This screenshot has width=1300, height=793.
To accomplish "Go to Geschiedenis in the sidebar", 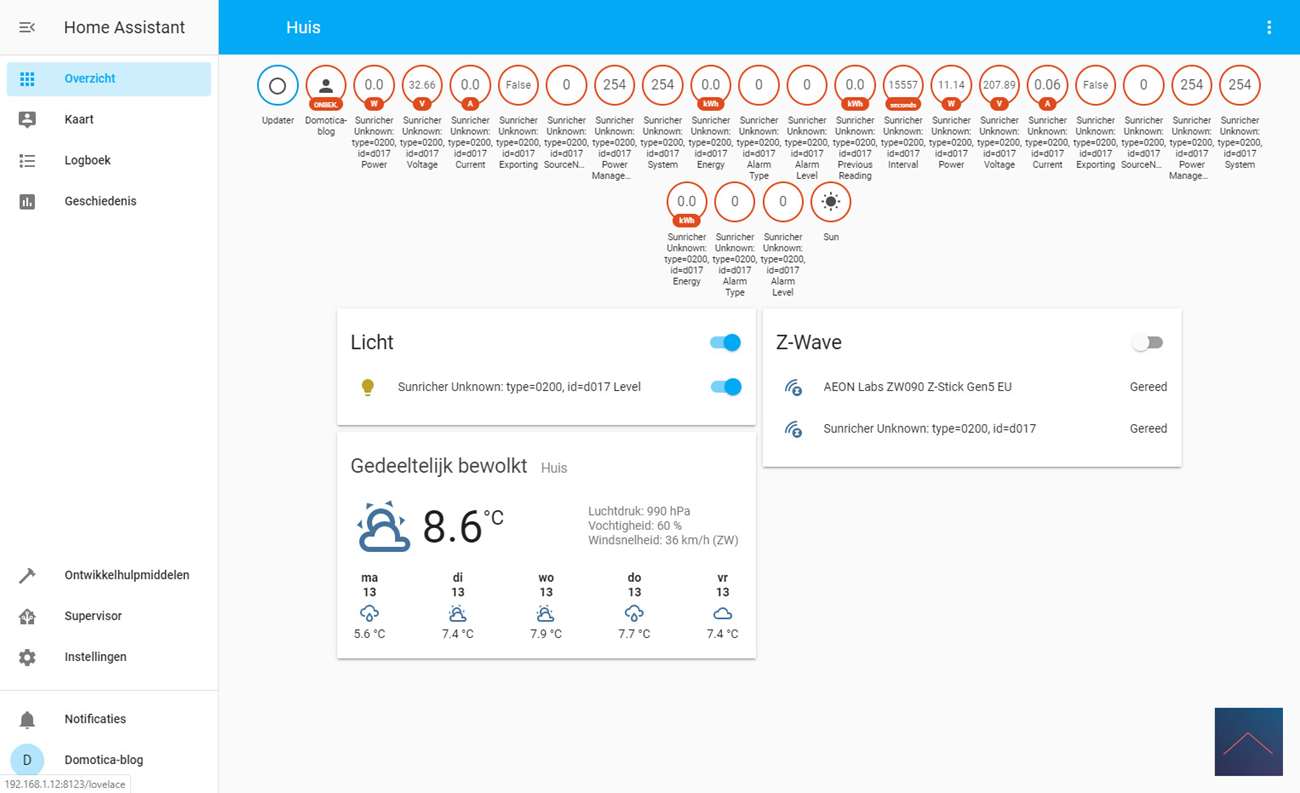I will [x=100, y=201].
